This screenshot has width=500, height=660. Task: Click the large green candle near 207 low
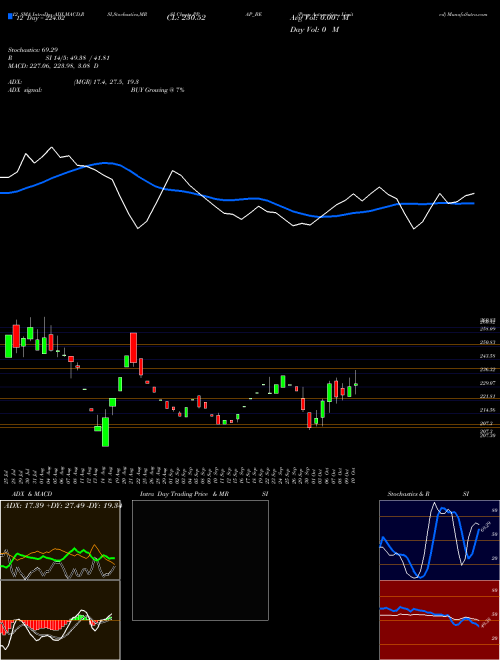pyautogui.click(x=105, y=432)
